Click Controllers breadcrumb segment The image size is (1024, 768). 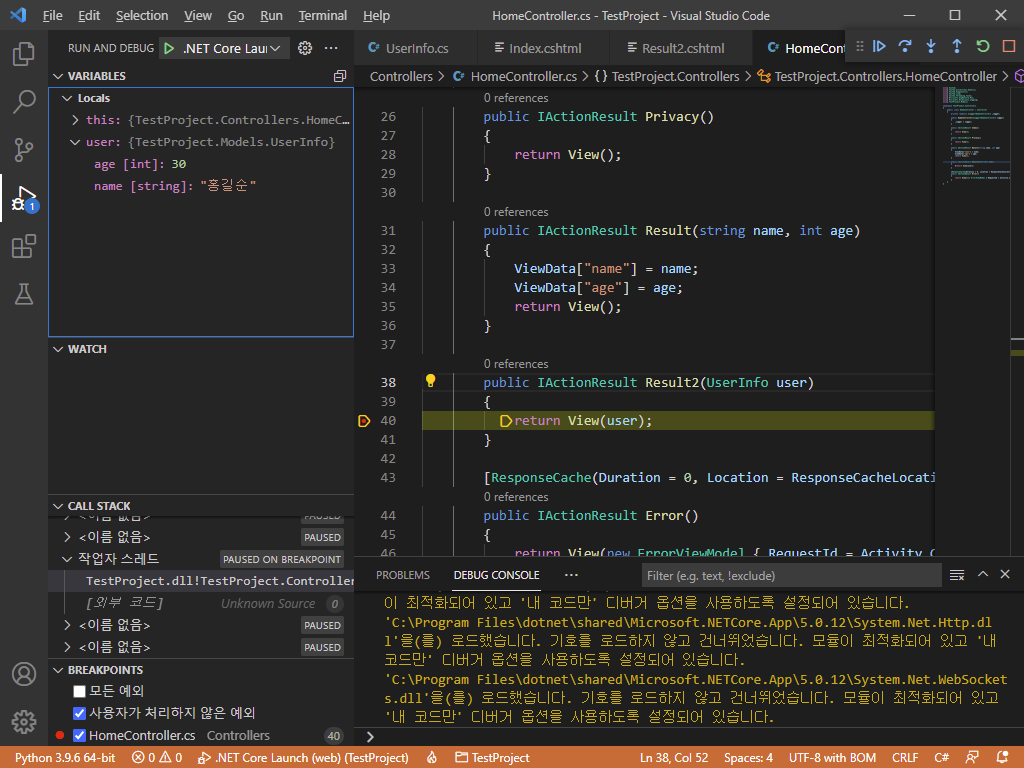pyautogui.click(x=401, y=76)
